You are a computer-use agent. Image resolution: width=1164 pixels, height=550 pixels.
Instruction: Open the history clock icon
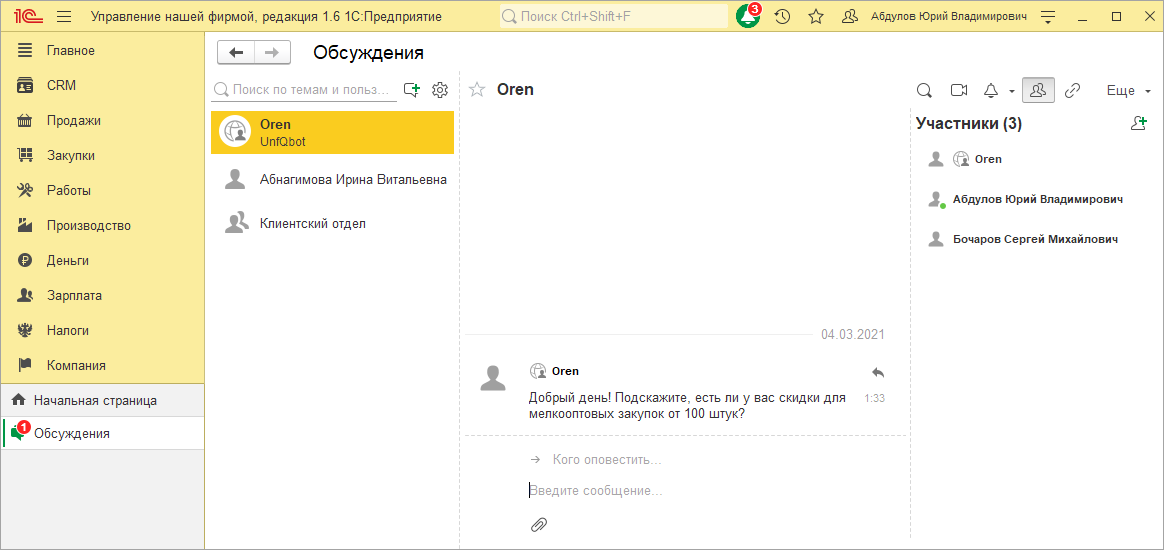click(x=782, y=16)
